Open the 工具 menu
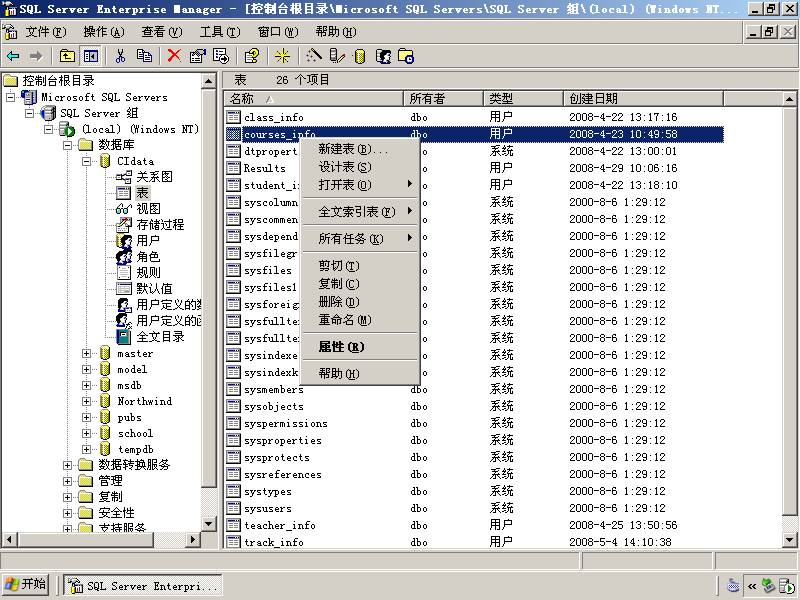The image size is (800, 600). tap(219, 32)
